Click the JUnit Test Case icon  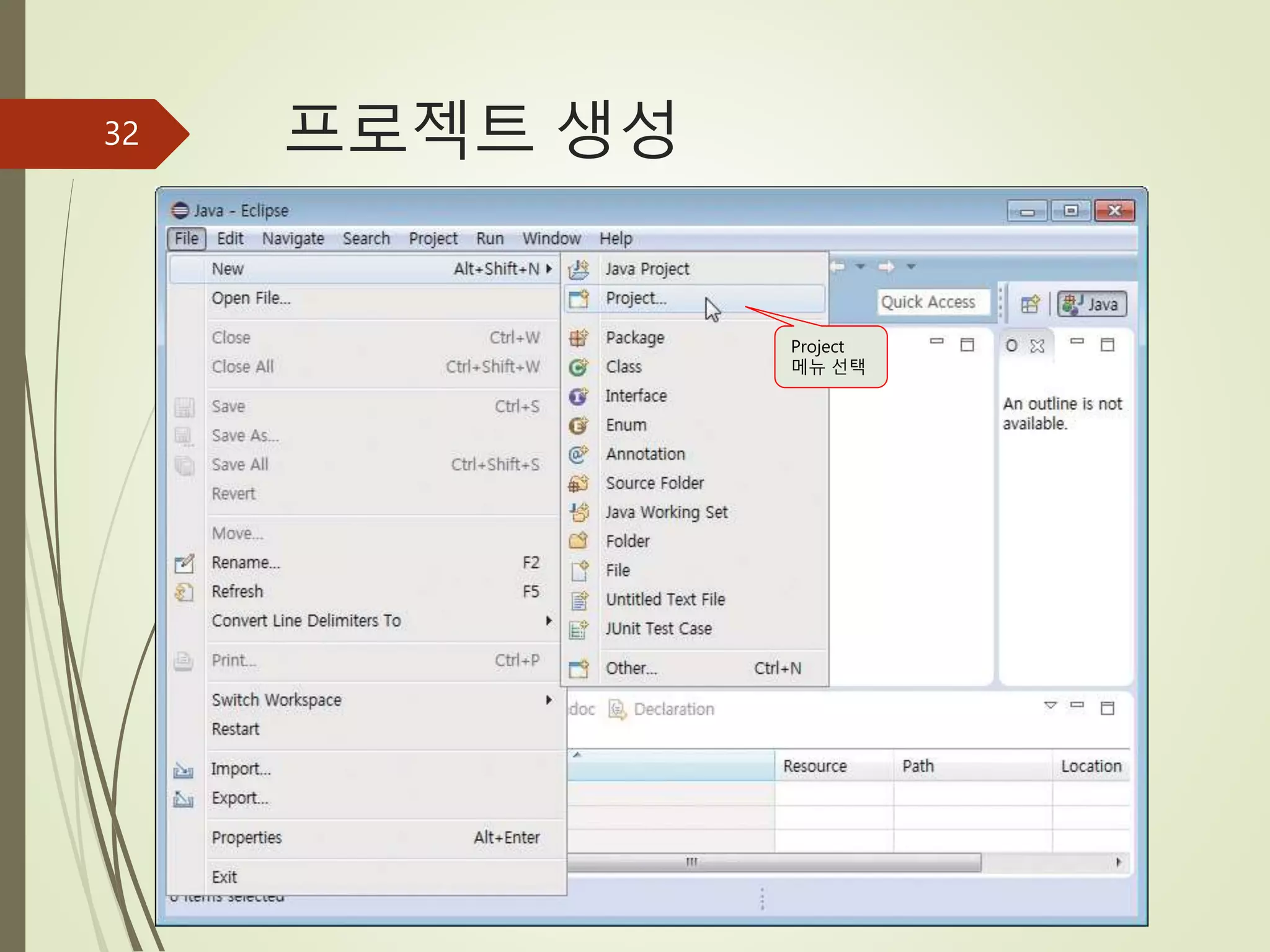pos(579,629)
